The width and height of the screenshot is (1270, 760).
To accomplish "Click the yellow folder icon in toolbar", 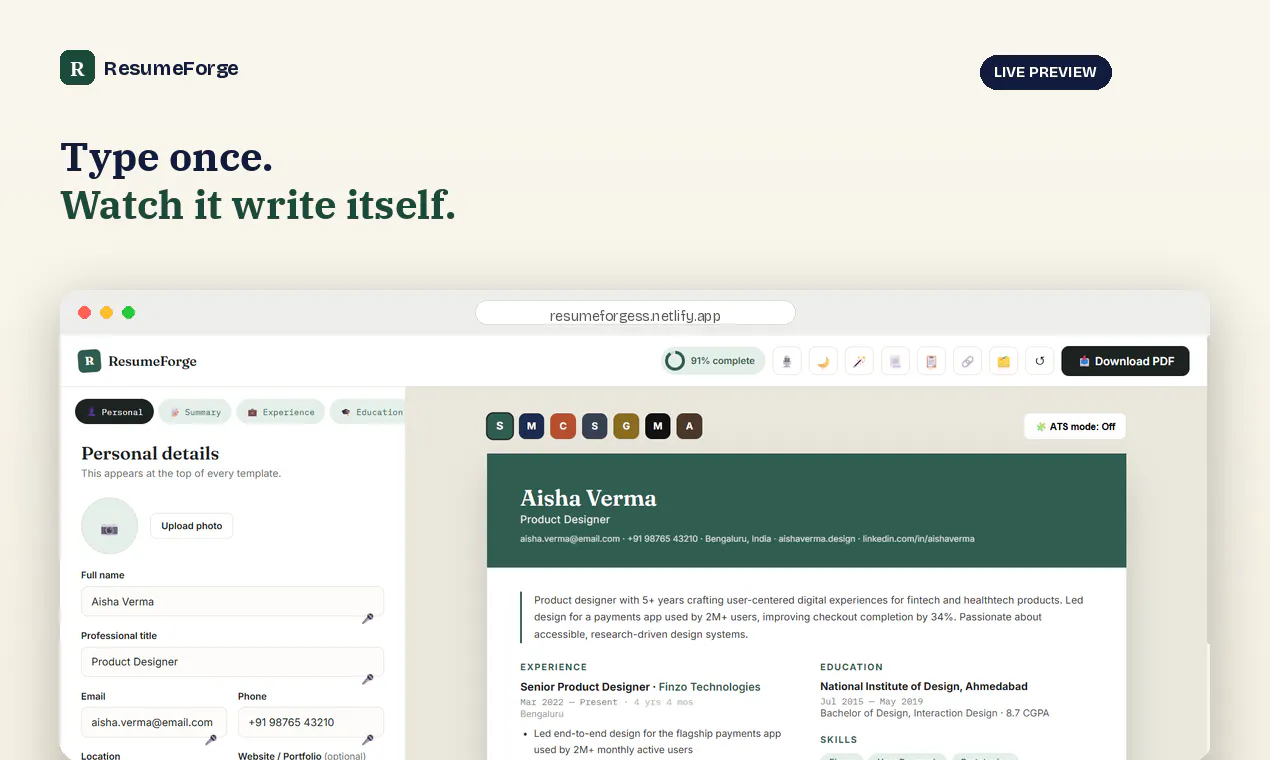I will (x=1003, y=361).
